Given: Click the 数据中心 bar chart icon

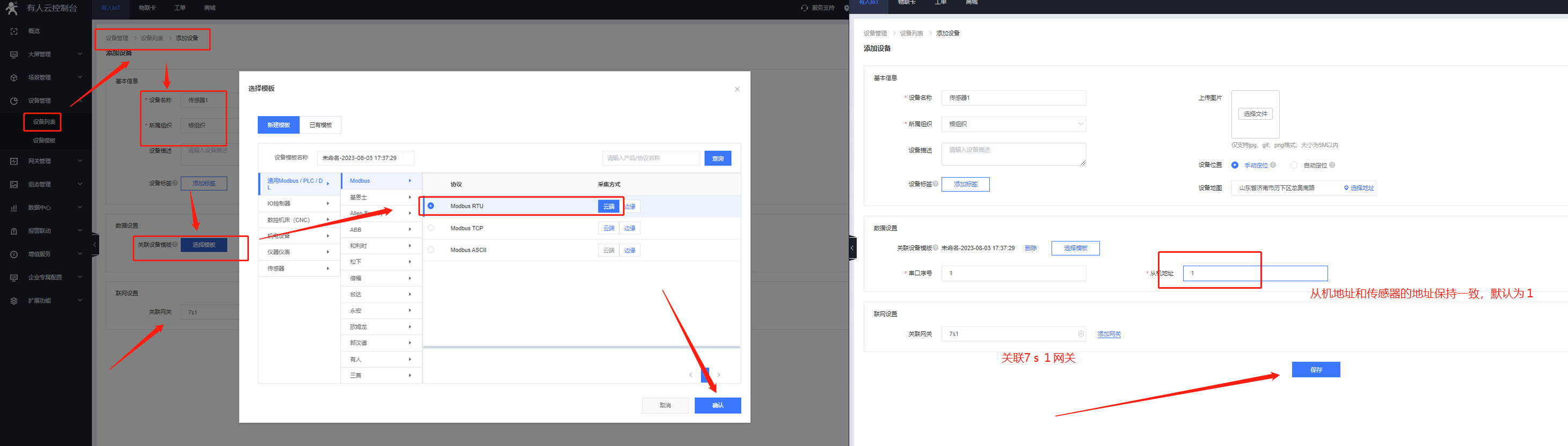Looking at the screenshot, I should click(x=14, y=208).
